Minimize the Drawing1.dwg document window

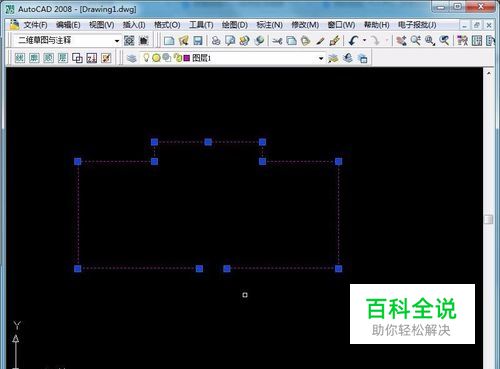[465, 25]
